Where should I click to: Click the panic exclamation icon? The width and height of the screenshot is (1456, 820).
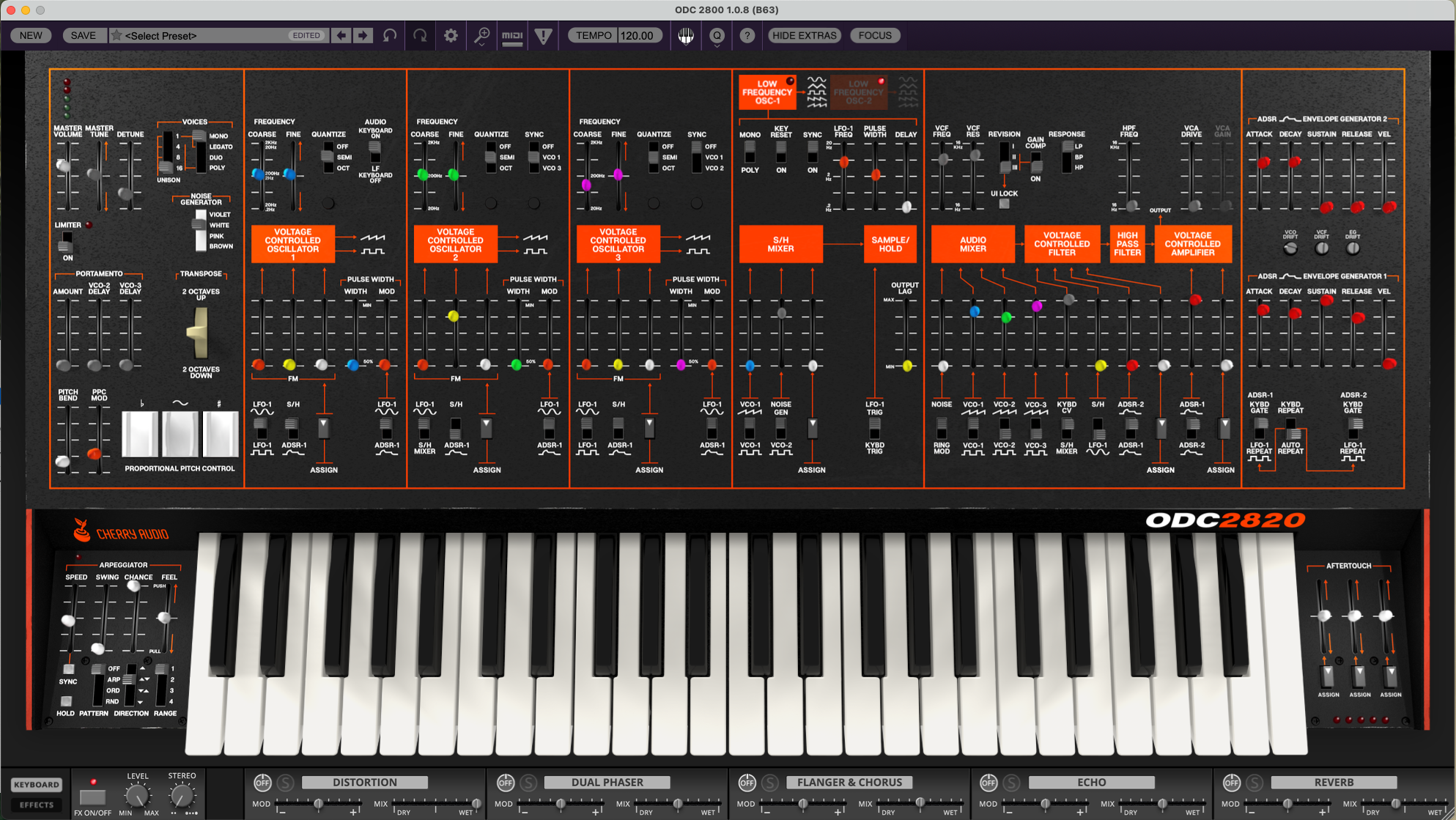(x=543, y=35)
